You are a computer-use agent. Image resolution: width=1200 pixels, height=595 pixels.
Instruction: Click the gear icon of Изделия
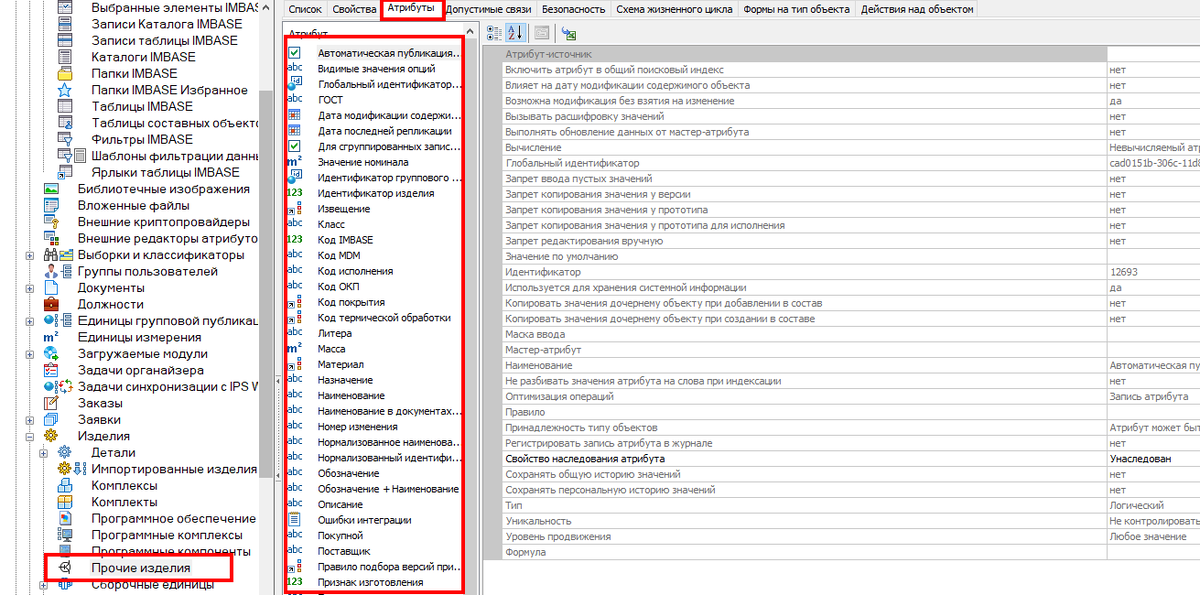(52, 436)
